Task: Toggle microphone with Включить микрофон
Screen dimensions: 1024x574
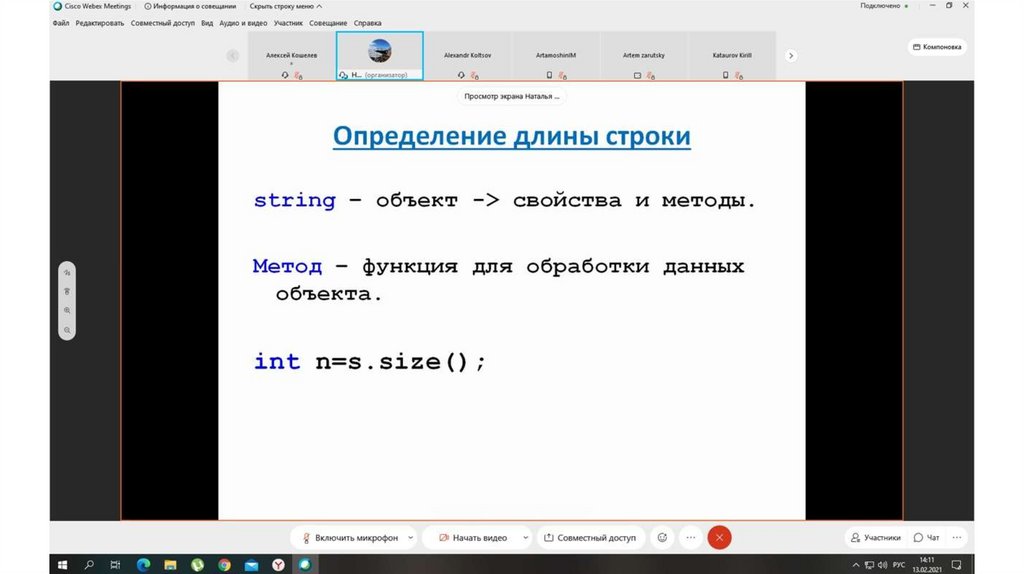Action: tap(350, 537)
